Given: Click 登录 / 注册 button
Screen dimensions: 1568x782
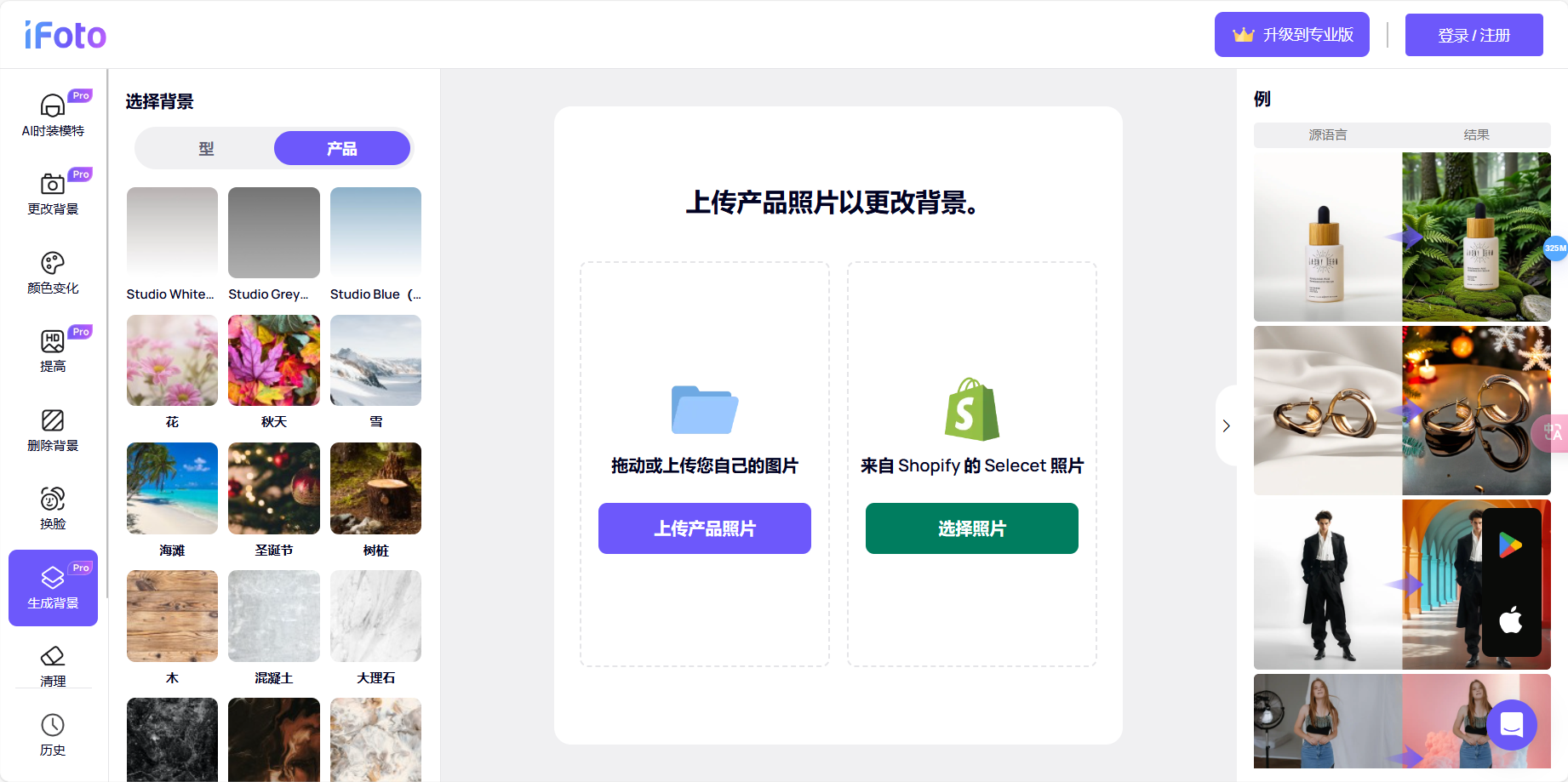Looking at the screenshot, I should [1474, 35].
